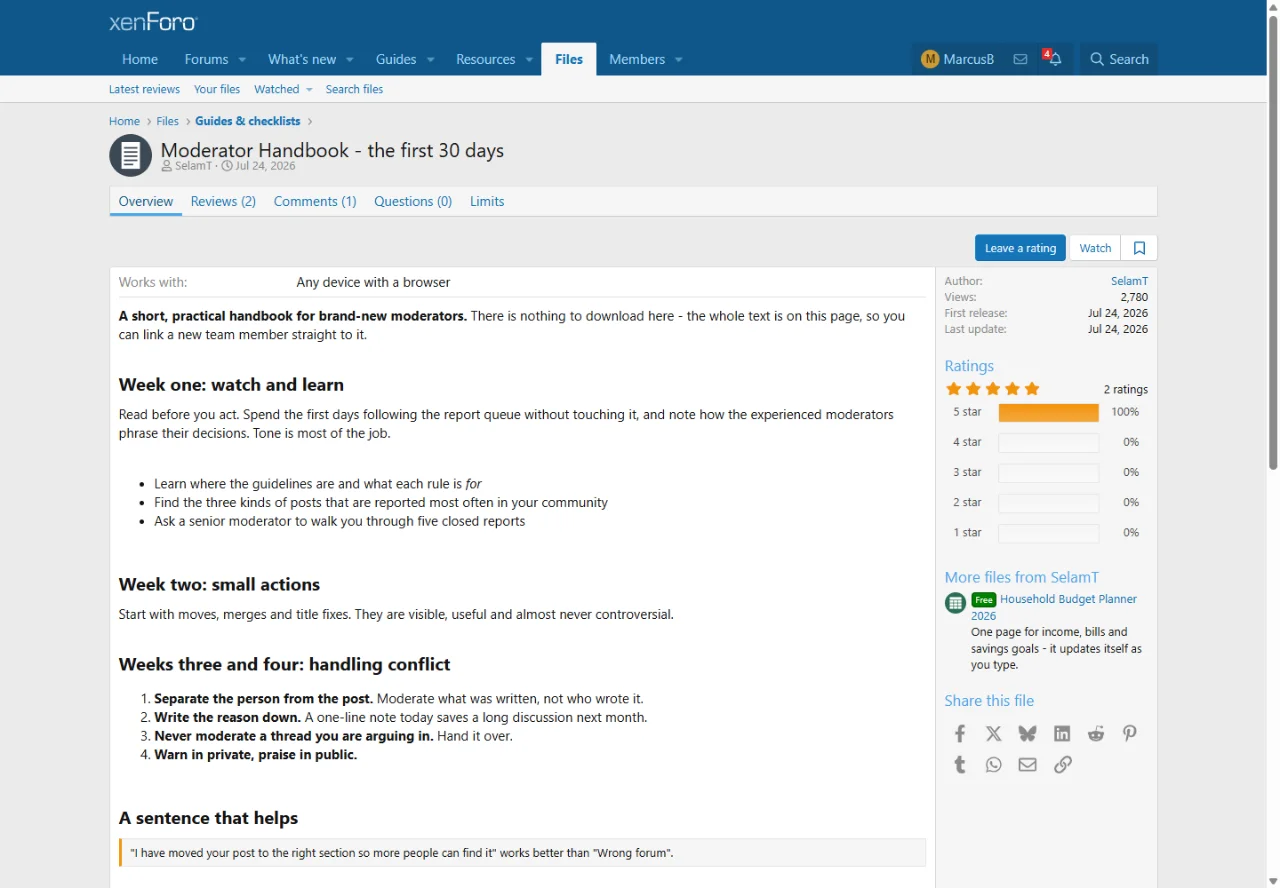Click the Household Budget Planner spreadsheet icon

coord(955,602)
